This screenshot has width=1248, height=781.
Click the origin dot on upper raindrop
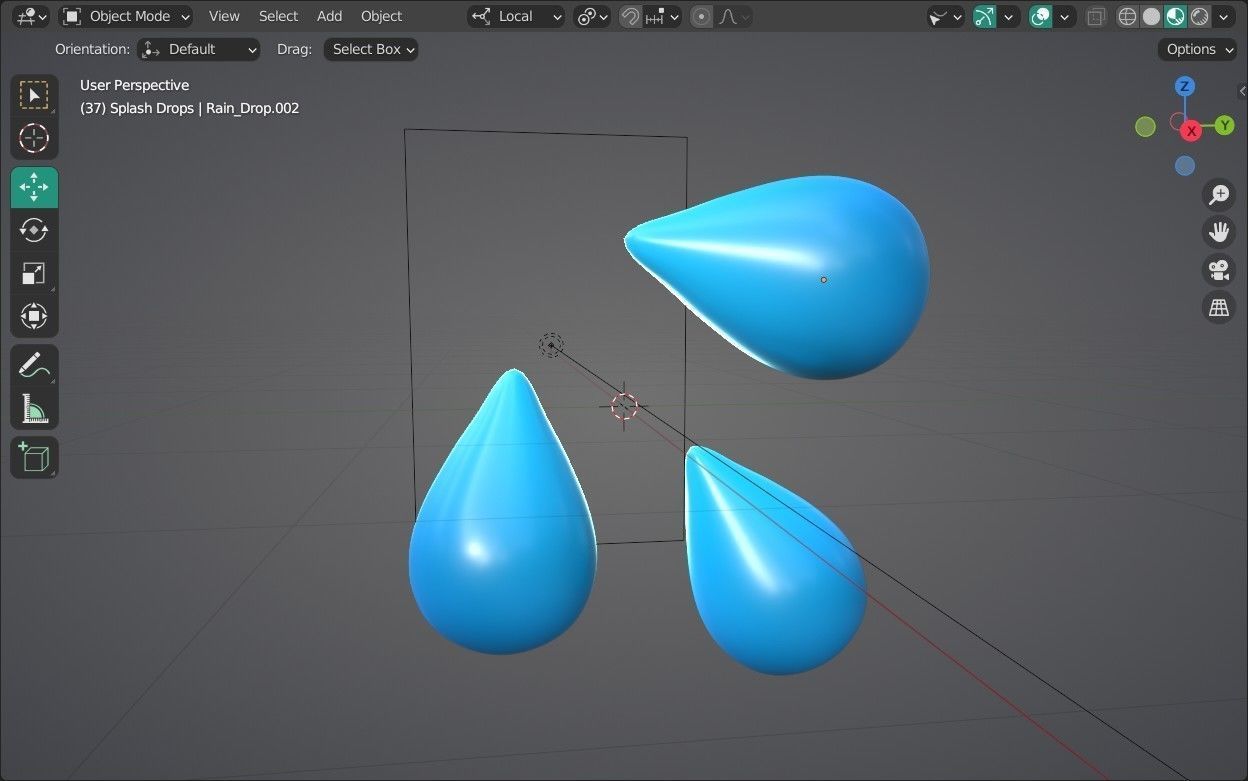(824, 280)
